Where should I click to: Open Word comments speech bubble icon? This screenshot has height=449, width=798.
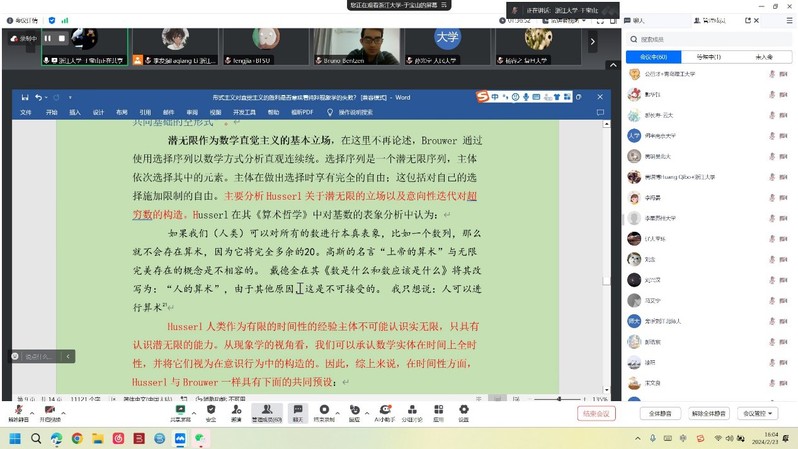point(600,112)
